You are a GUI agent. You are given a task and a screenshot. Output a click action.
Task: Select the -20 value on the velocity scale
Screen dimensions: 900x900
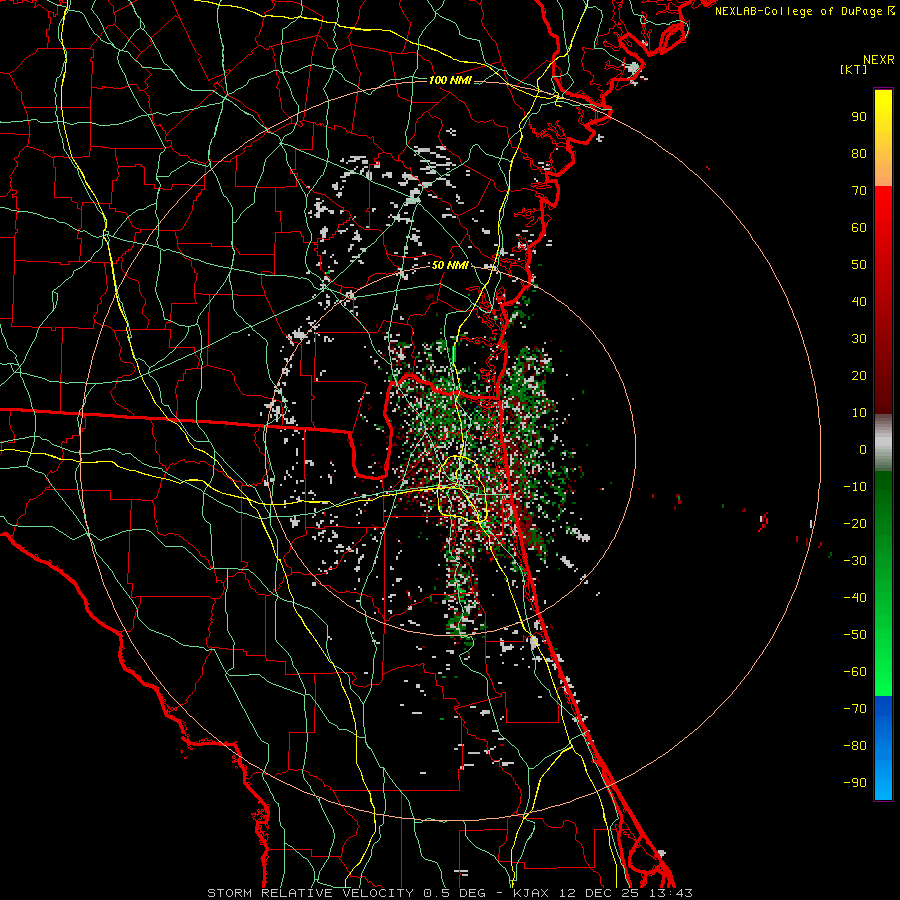click(855, 523)
